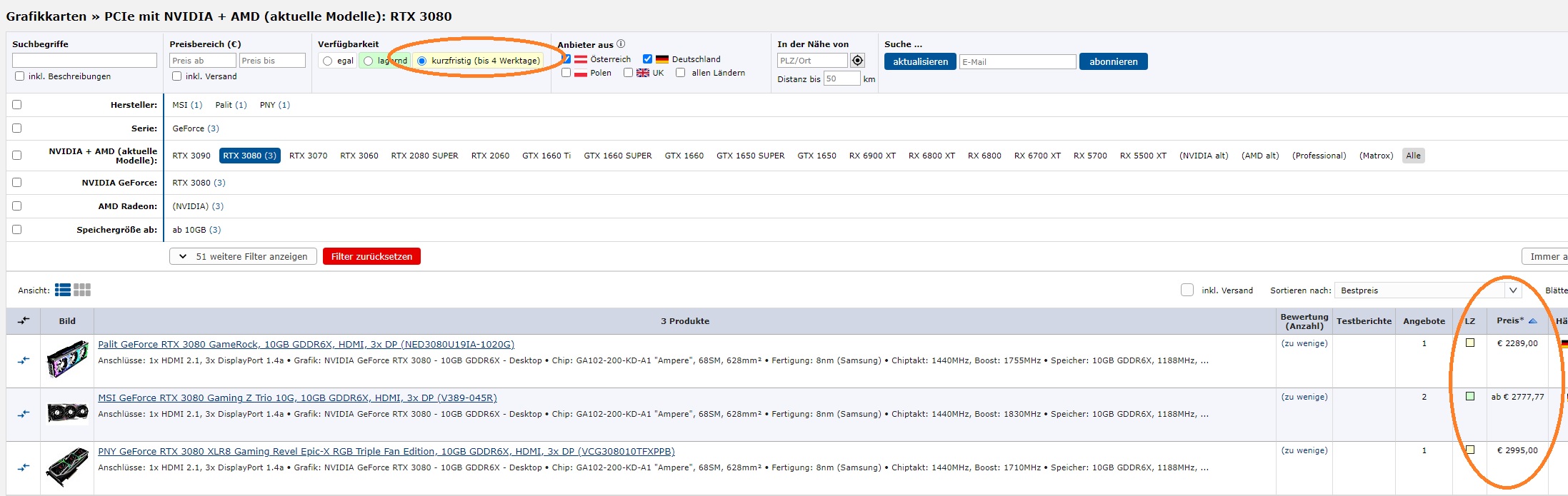Click 'Filter zurücksetzen' red button
1568x496 pixels.
pos(371,256)
